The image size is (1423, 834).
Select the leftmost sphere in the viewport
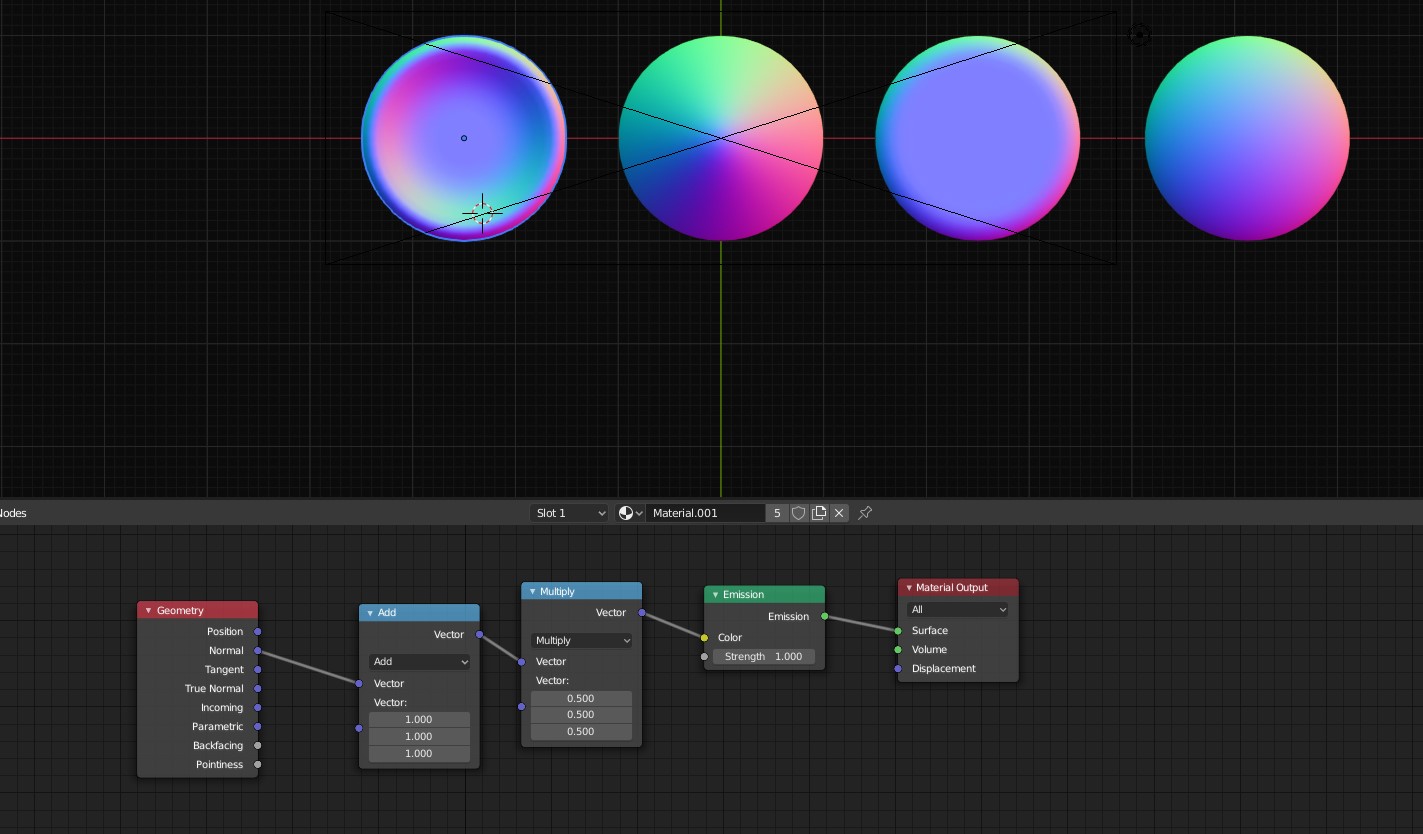463,138
